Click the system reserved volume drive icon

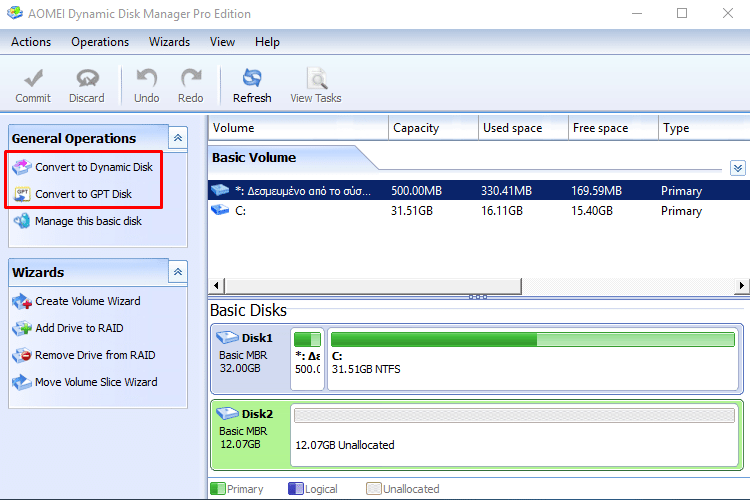[x=220, y=189]
